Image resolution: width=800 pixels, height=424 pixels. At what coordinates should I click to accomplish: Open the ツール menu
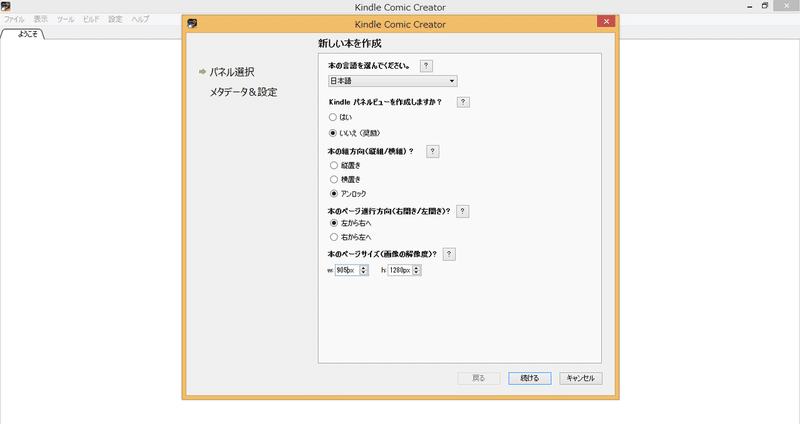[x=65, y=19]
